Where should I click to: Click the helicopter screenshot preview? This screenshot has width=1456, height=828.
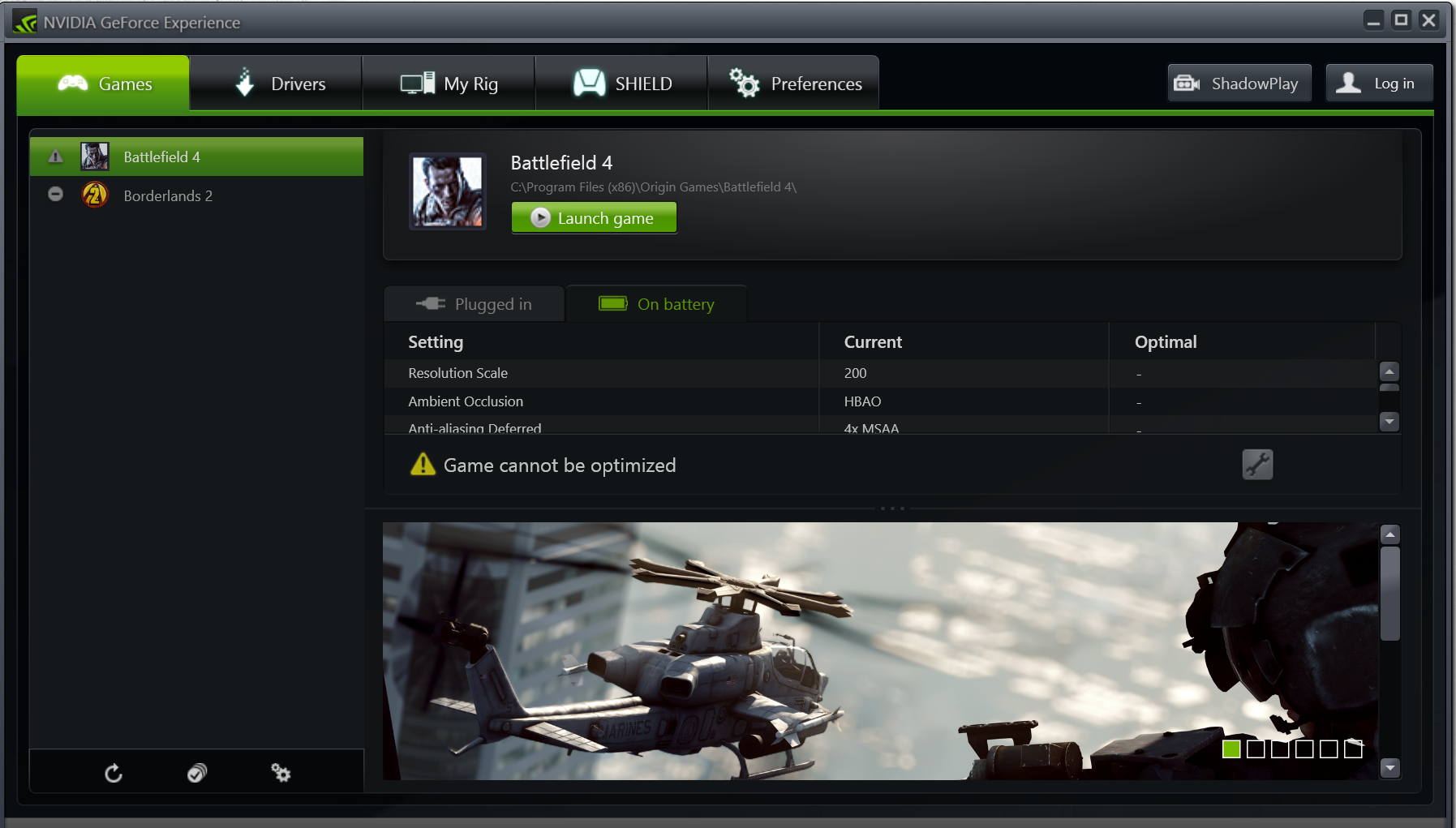click(x=880, y=651)
